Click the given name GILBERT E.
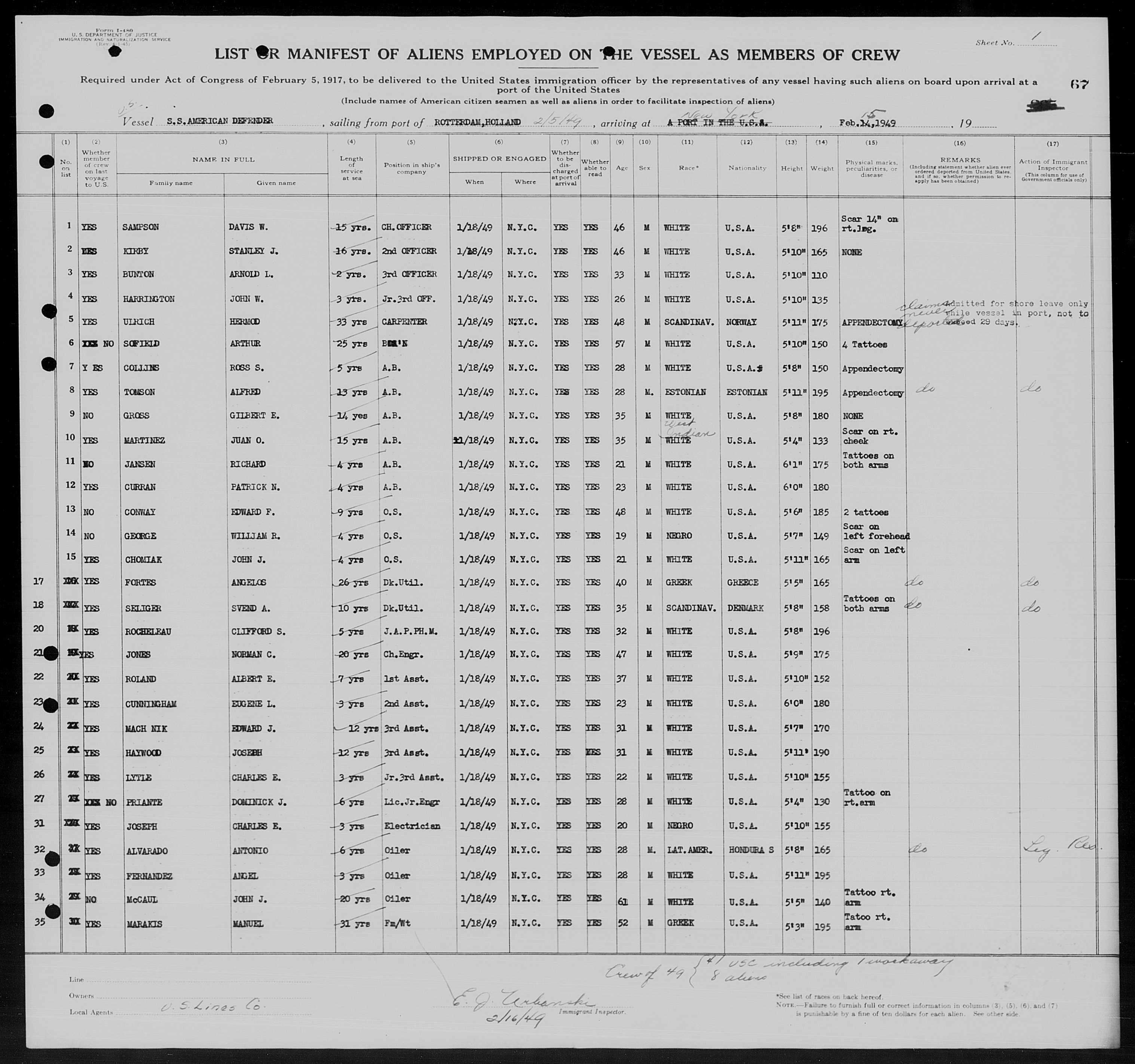The height and width of the screenshot is (1064, 1135). coord(255,416)
